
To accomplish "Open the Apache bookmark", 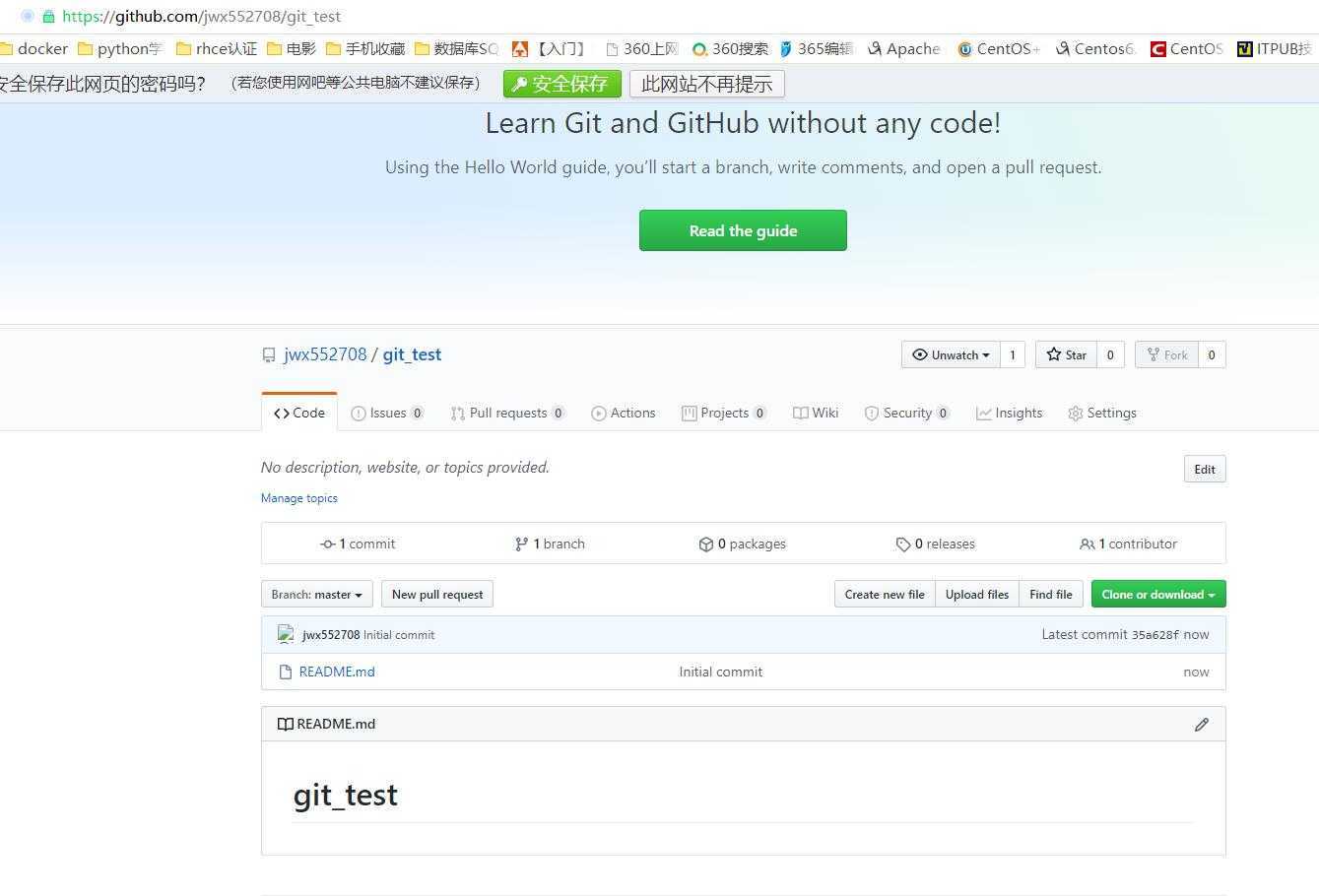I will 904,48.
